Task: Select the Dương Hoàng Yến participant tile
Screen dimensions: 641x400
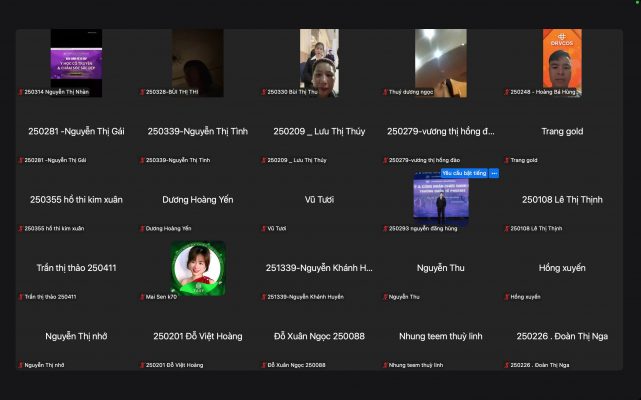Action: (x=197, y=200)
